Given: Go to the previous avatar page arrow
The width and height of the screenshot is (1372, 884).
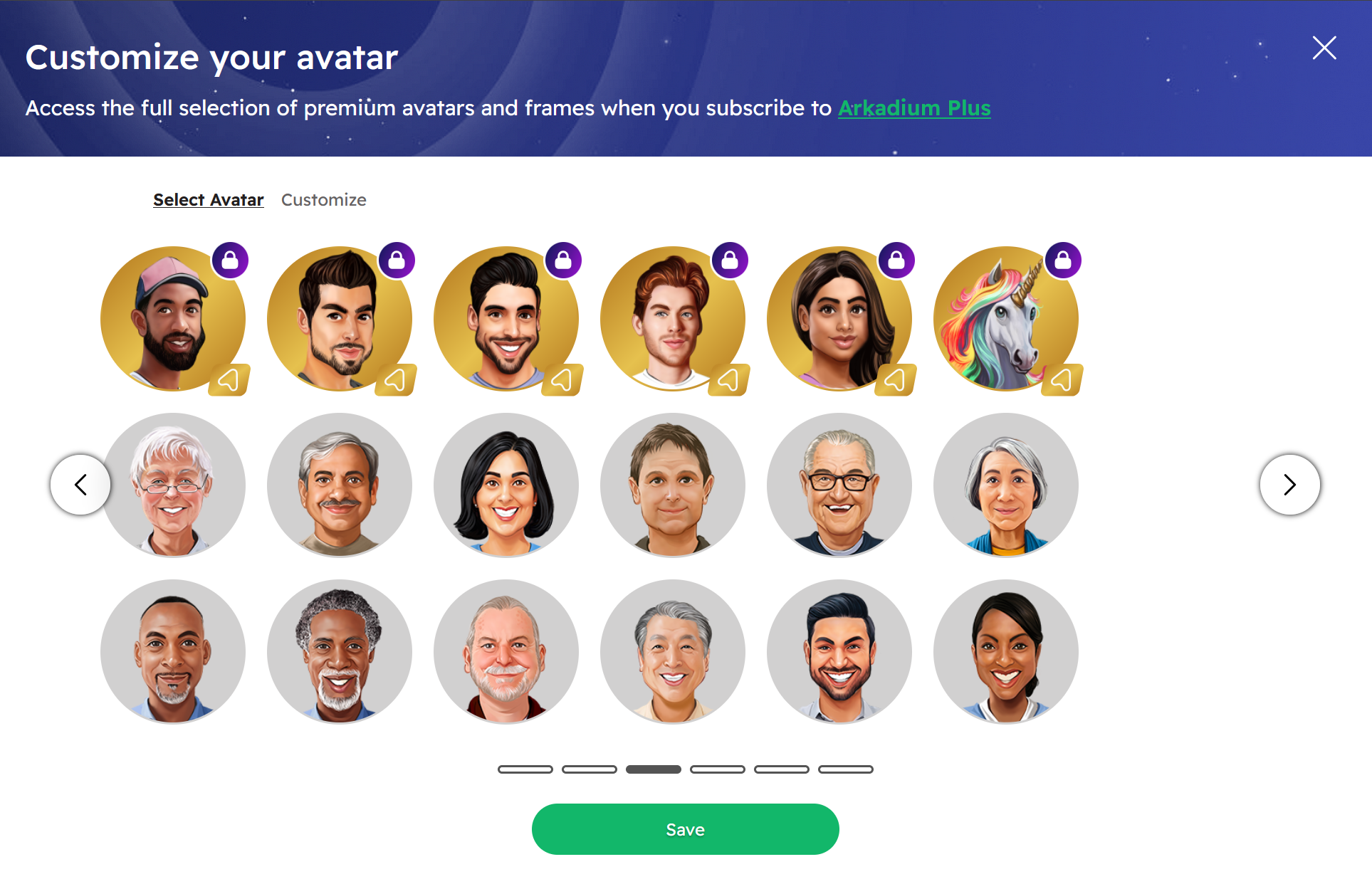Looking at the screenshot, I should coord(80,485).
